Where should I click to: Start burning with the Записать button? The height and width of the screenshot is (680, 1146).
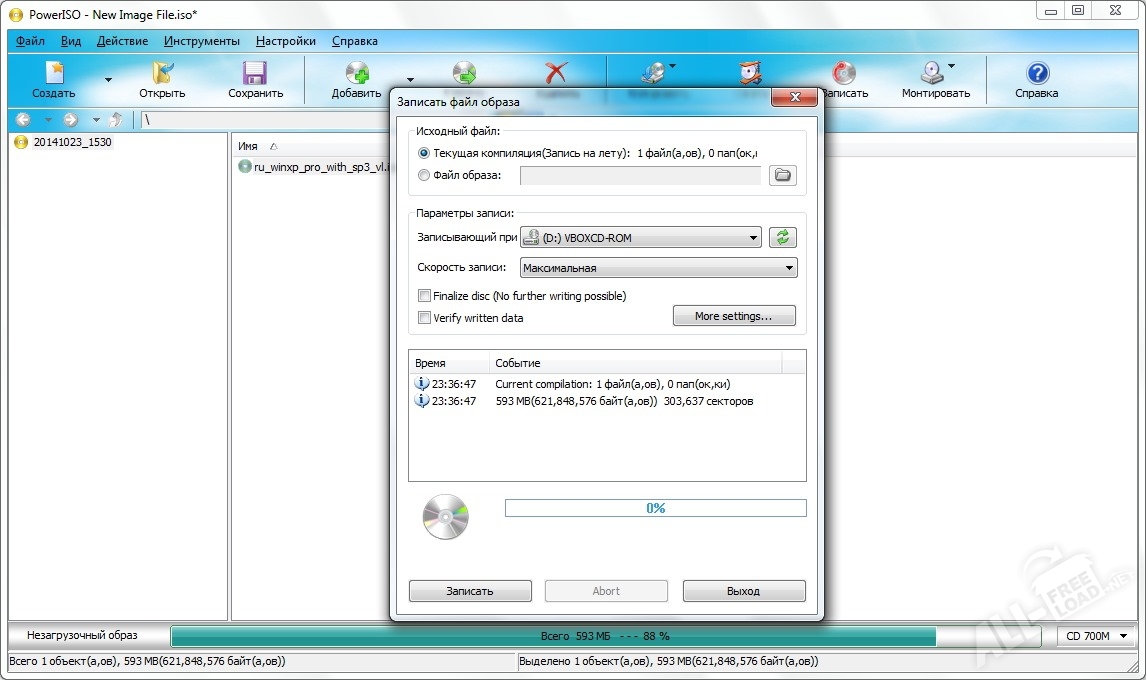470,590
